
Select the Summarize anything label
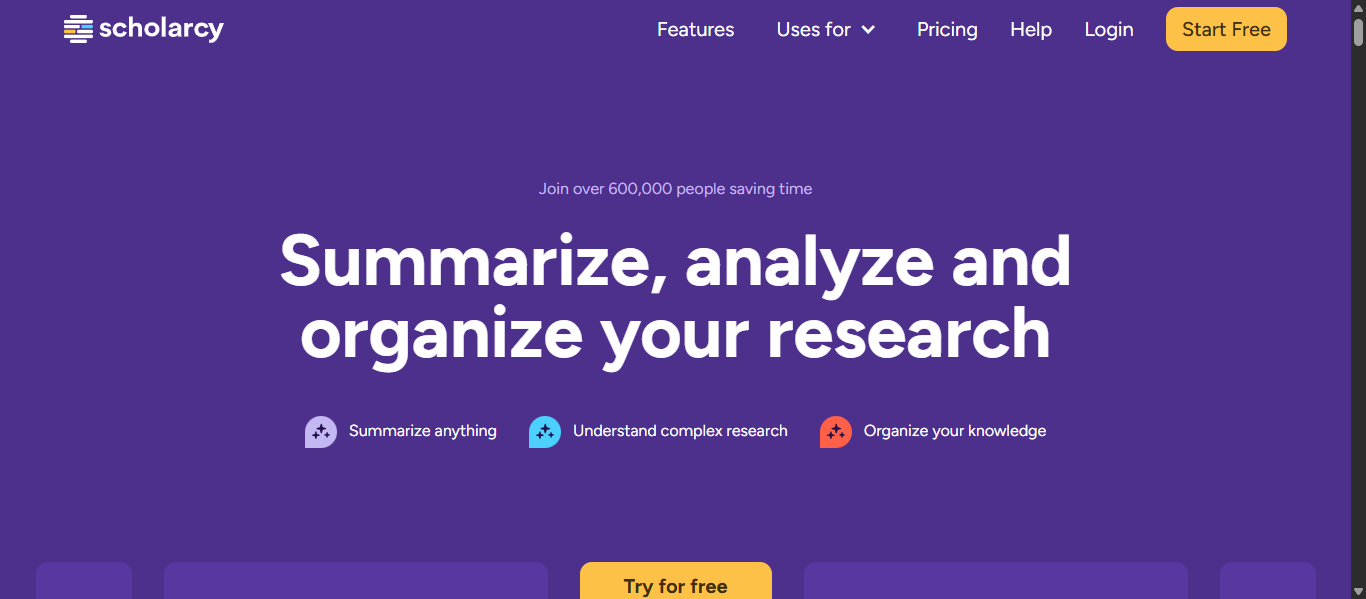[x=422, y=431]
